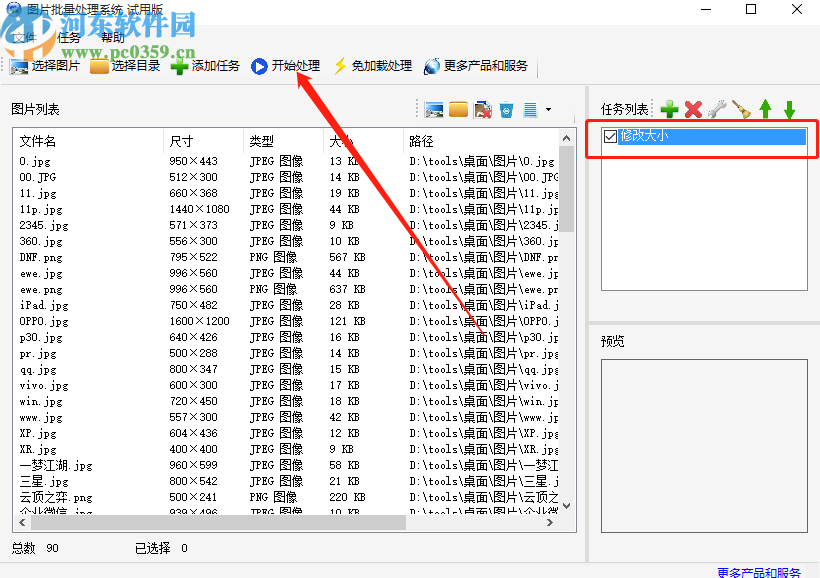This screenshot has height=578, width=820.
Task: Delete the task using the red X icon
Action: [x=693, y=108]
